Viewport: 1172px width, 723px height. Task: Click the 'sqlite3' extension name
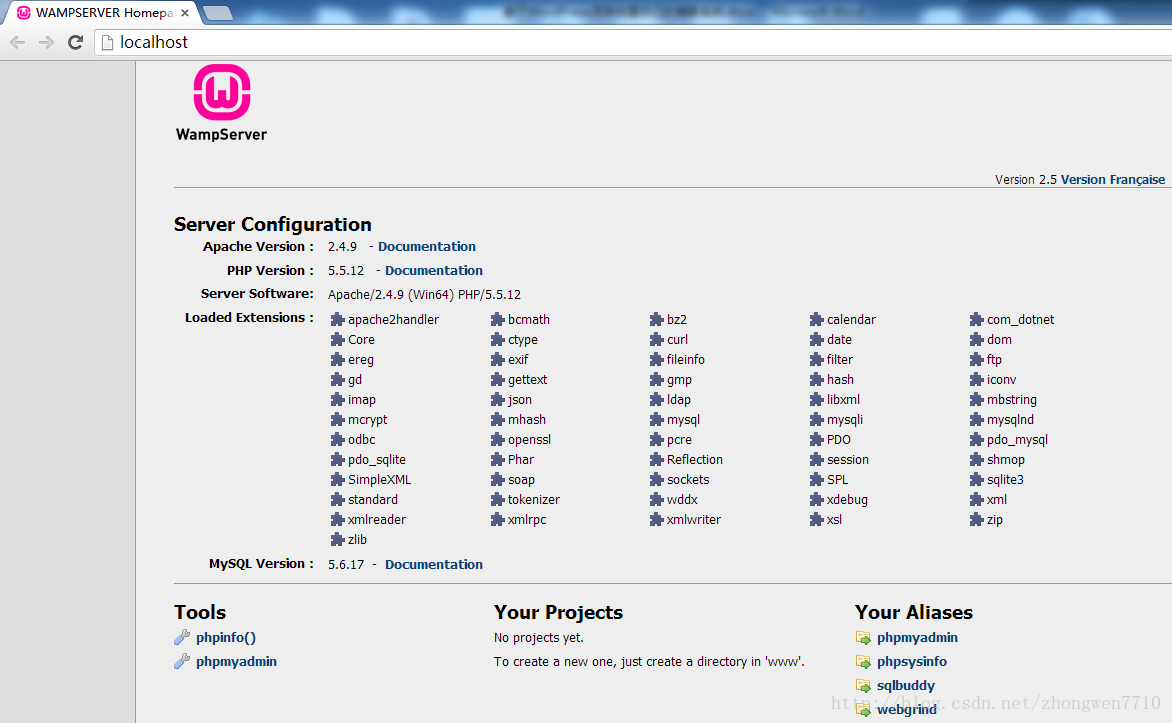coord(1005,480)
